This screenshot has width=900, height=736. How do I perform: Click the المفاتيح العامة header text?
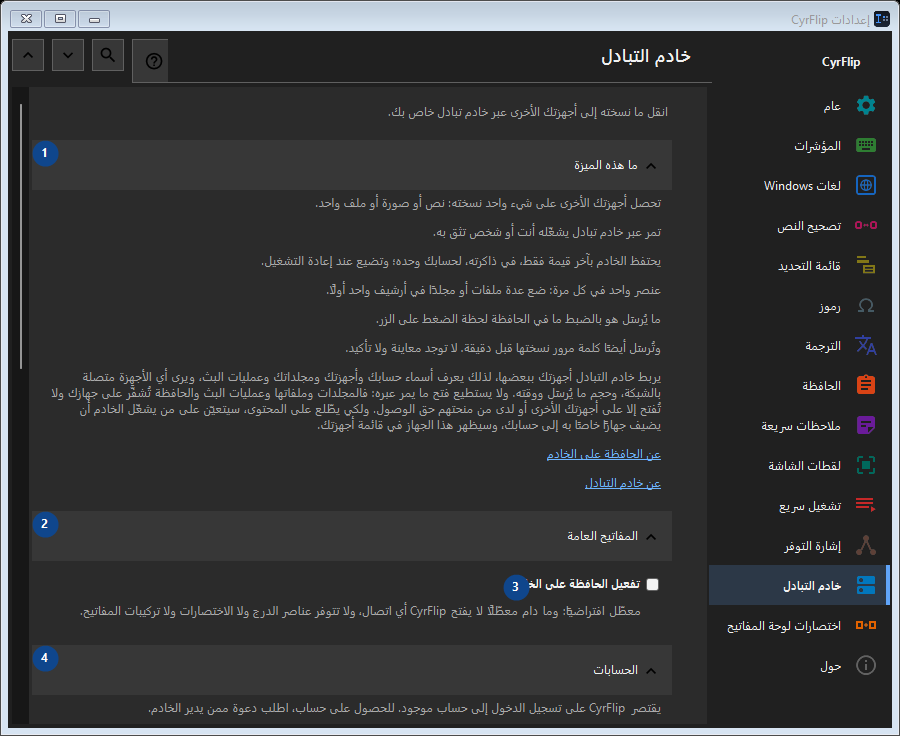(x=602, y=536)
